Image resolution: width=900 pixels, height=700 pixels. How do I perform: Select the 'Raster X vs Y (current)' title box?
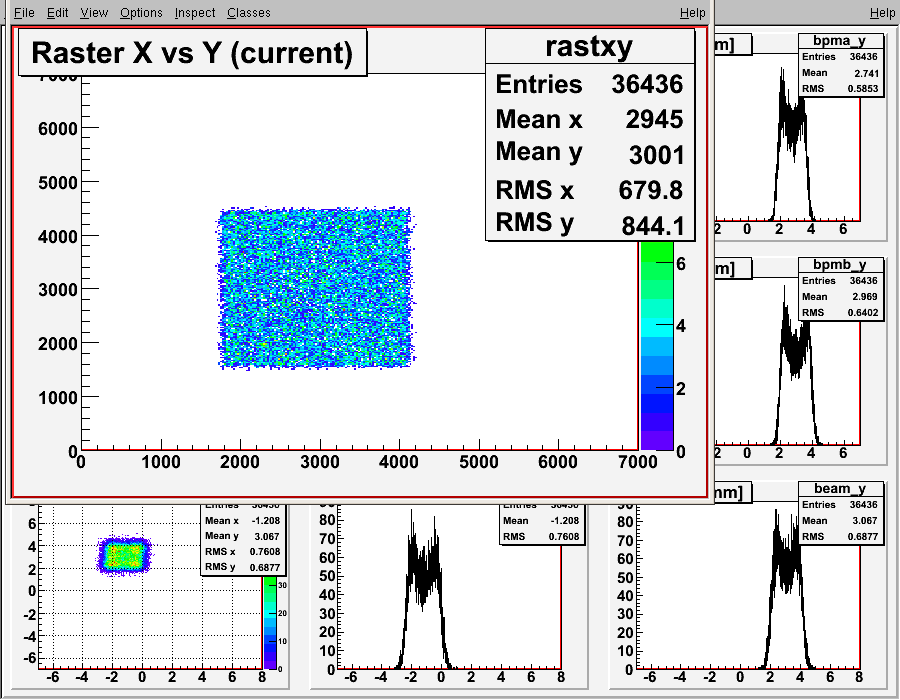point(192,52)
